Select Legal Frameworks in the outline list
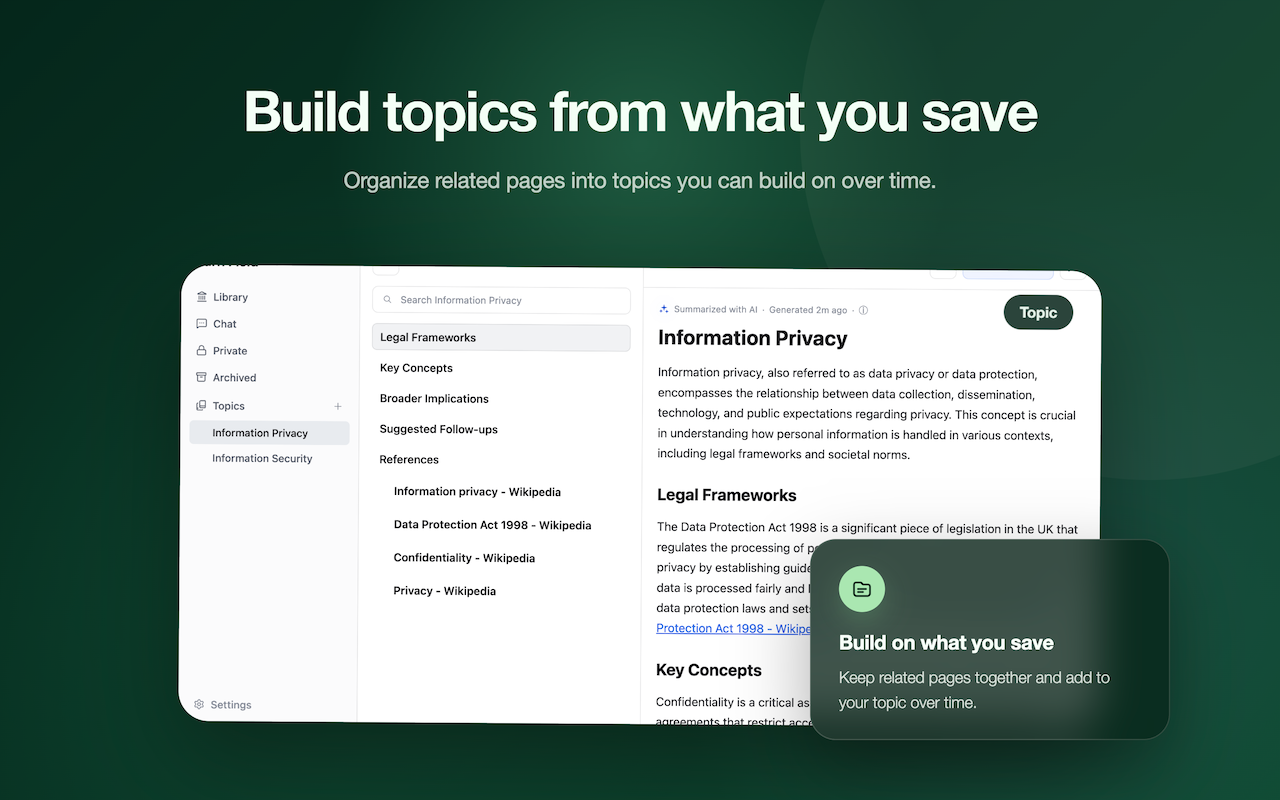 [501, 338]
